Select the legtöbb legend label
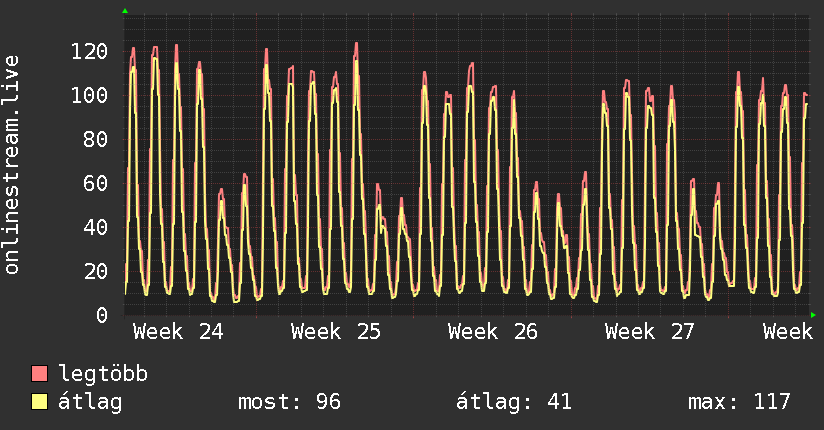 (x=103, y=374)
